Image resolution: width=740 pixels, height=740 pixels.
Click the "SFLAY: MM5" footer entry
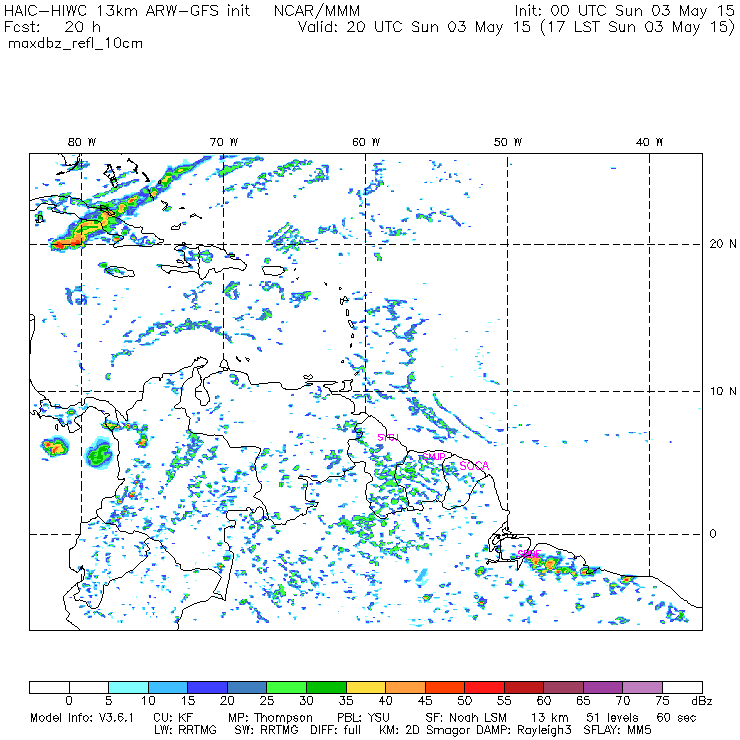(617, 730)
